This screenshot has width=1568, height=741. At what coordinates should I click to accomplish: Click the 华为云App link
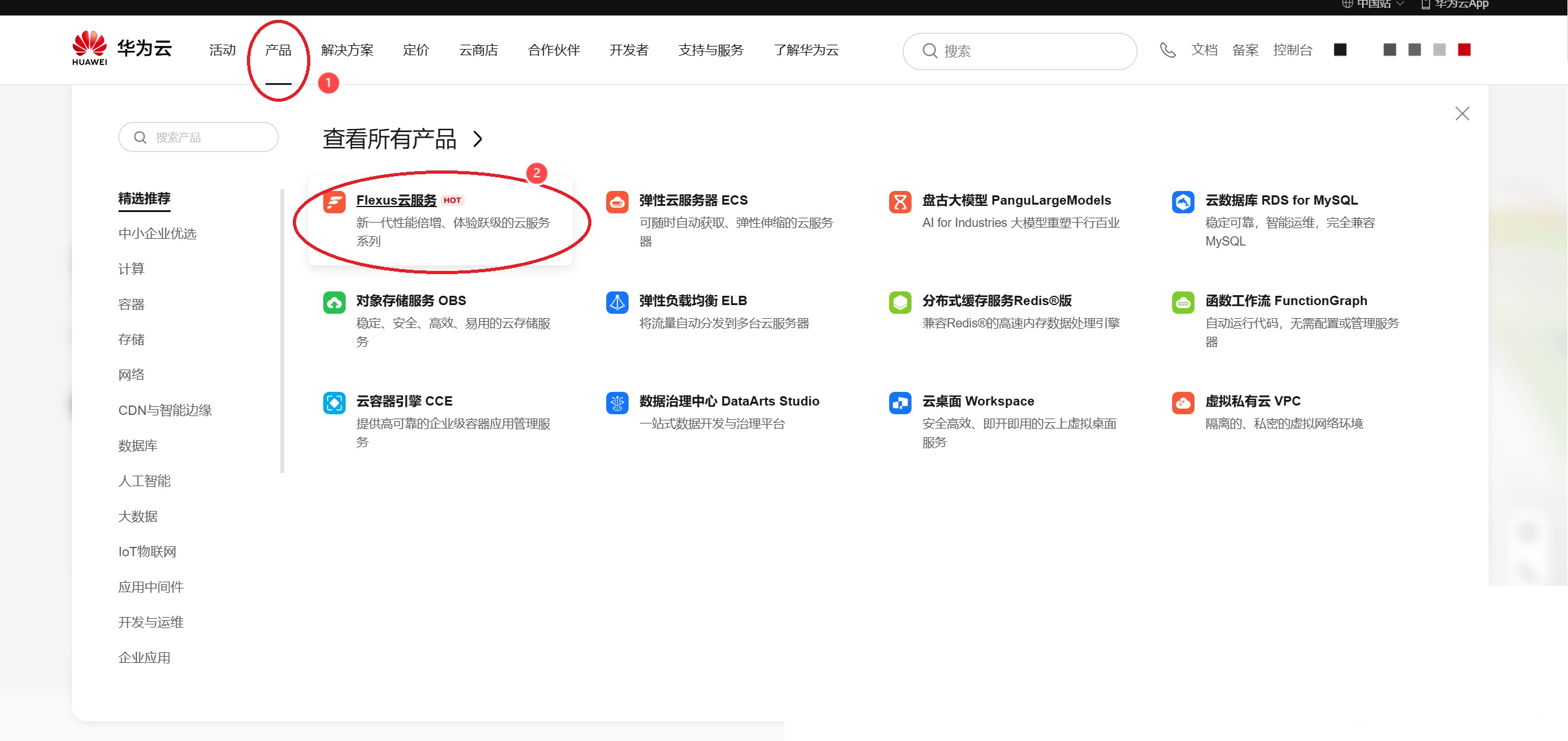pyautogui.click(x=1454, y=4)
